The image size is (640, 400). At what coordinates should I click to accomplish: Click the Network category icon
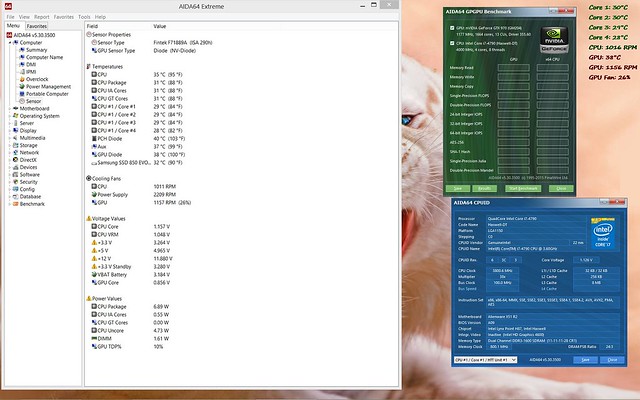[x=16, y=153]
